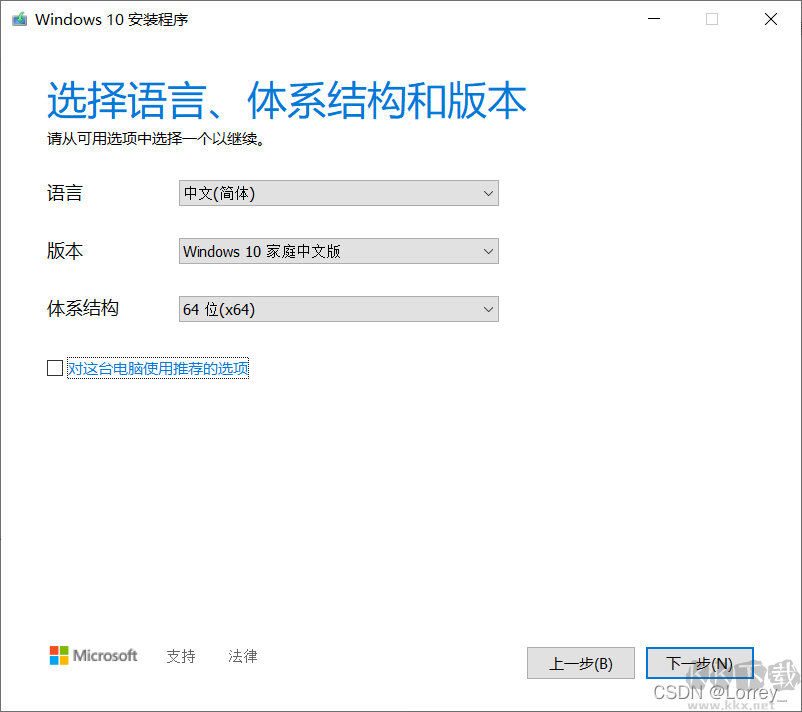Enable the 对这台电脑使用推荐的选项 checkbox
802x712 pixels.
[55, 368]
